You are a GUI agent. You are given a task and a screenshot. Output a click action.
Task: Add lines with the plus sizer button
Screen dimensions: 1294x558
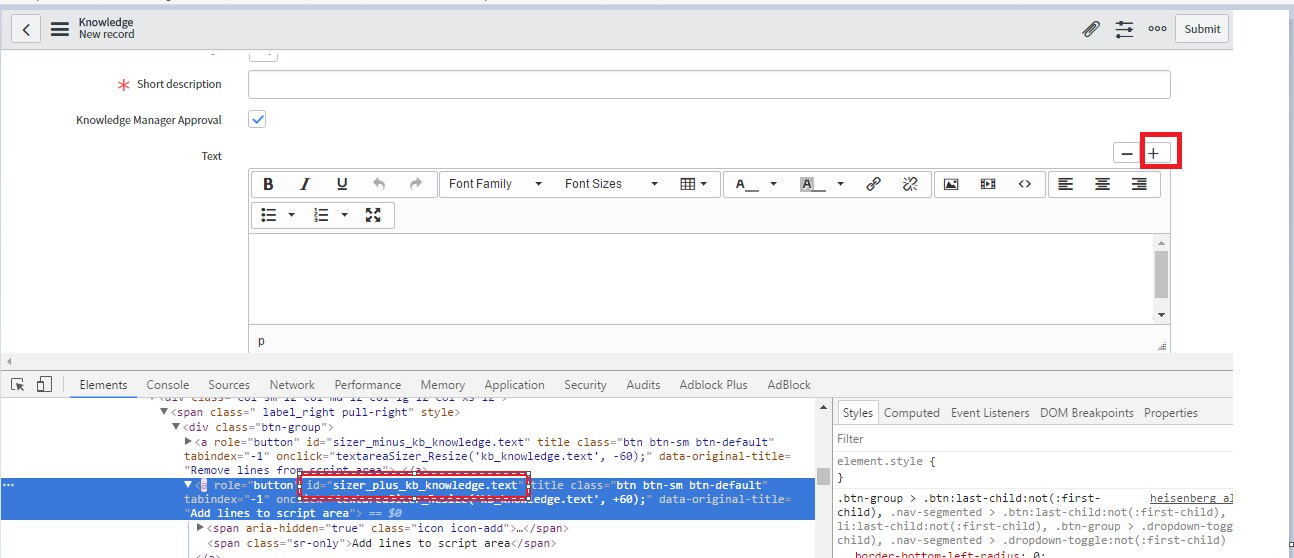click(1153, 154)
